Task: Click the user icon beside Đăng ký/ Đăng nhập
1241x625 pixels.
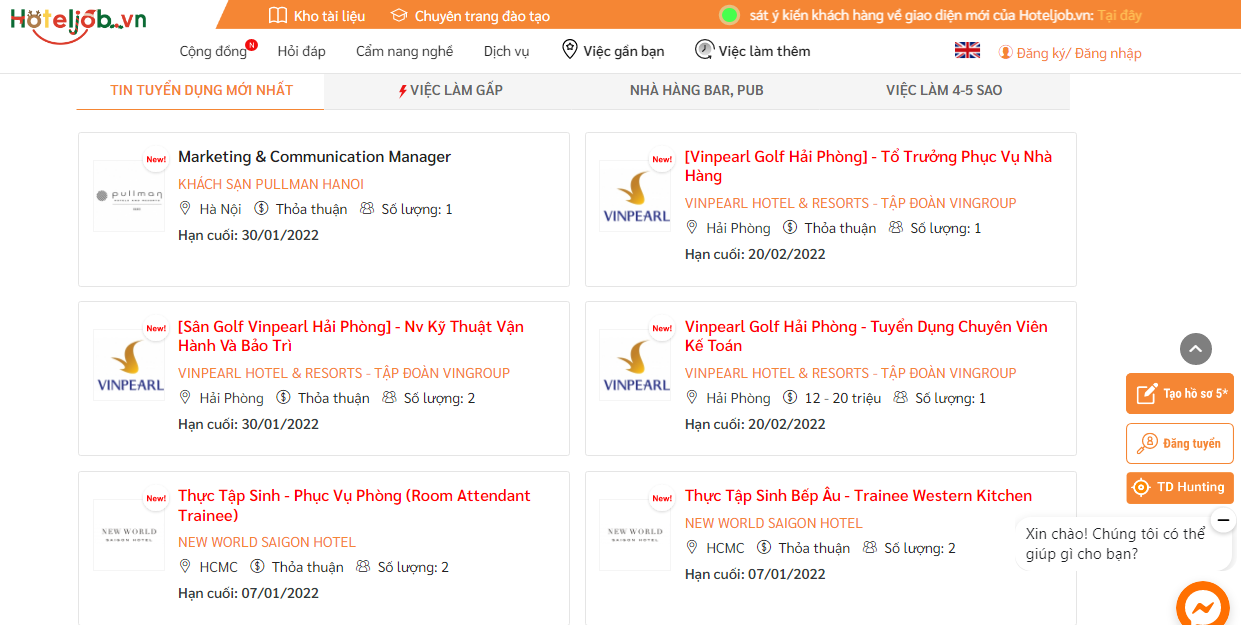Action: click(x=1006, y=52)
